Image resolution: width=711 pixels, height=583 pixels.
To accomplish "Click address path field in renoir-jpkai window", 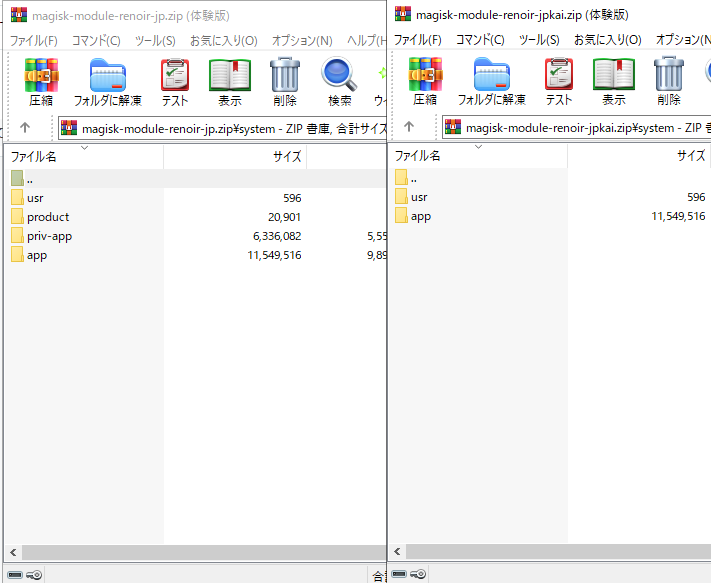I will [576, 127].
